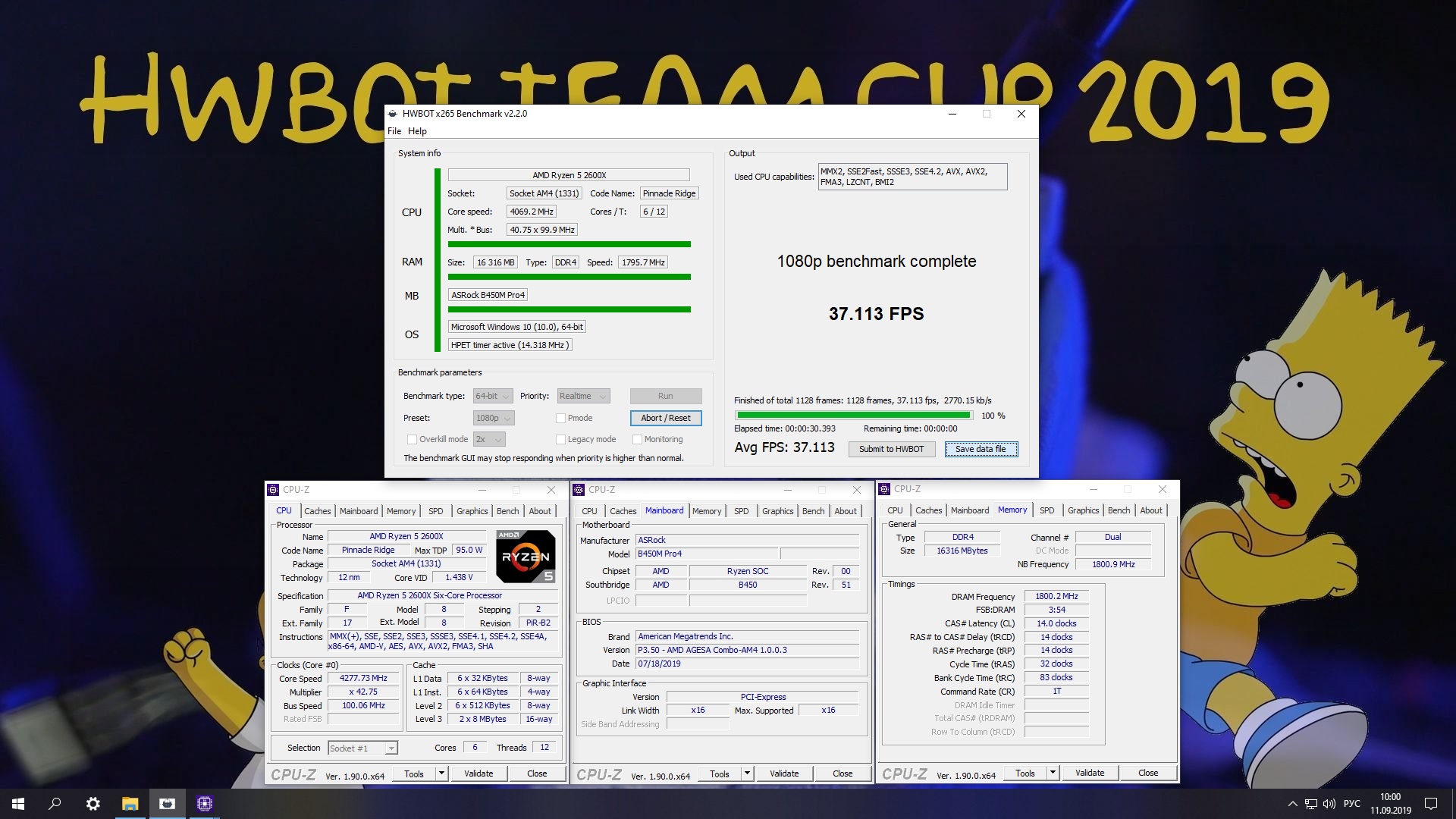Open Overkill 2x multiplier dropdown
This screenshot has width=1456, height=819.
click(489, 439)
